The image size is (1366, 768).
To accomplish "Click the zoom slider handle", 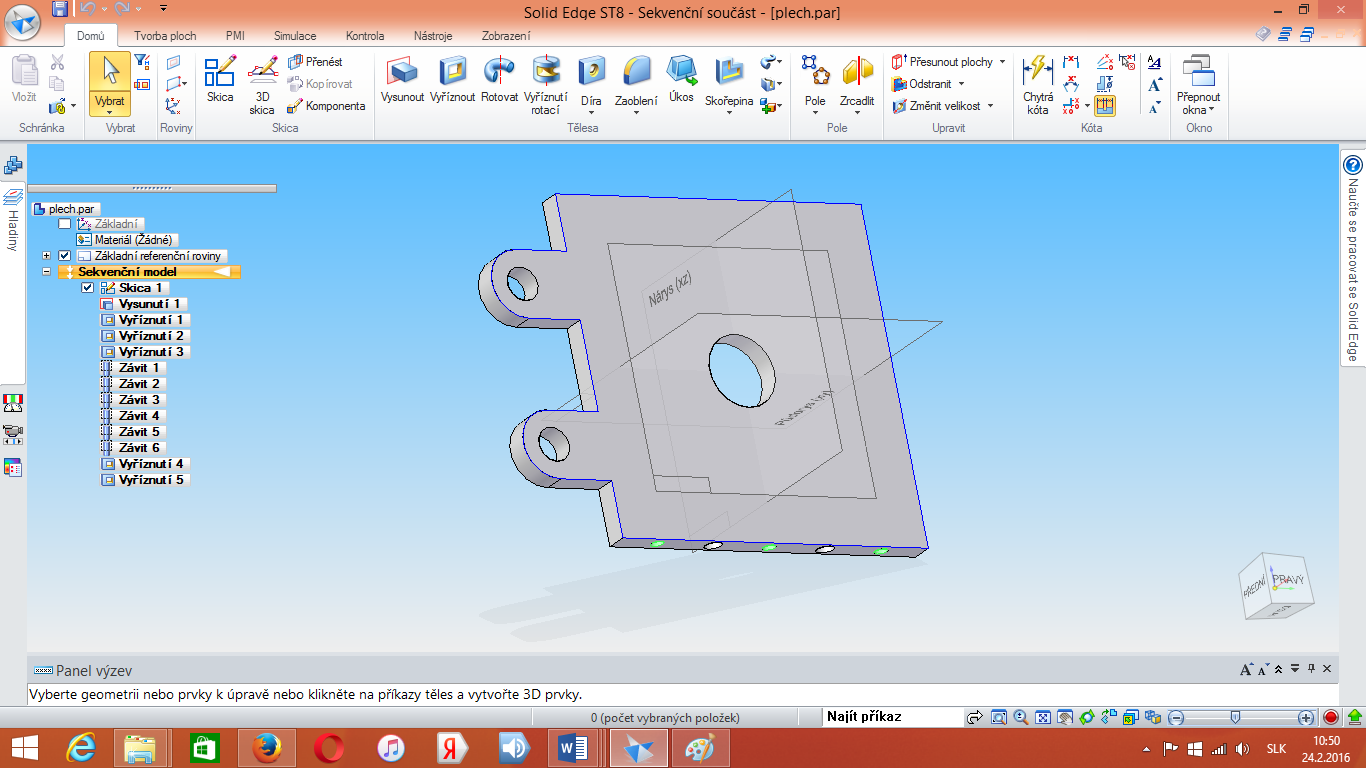I will [x=1236, y=718].
